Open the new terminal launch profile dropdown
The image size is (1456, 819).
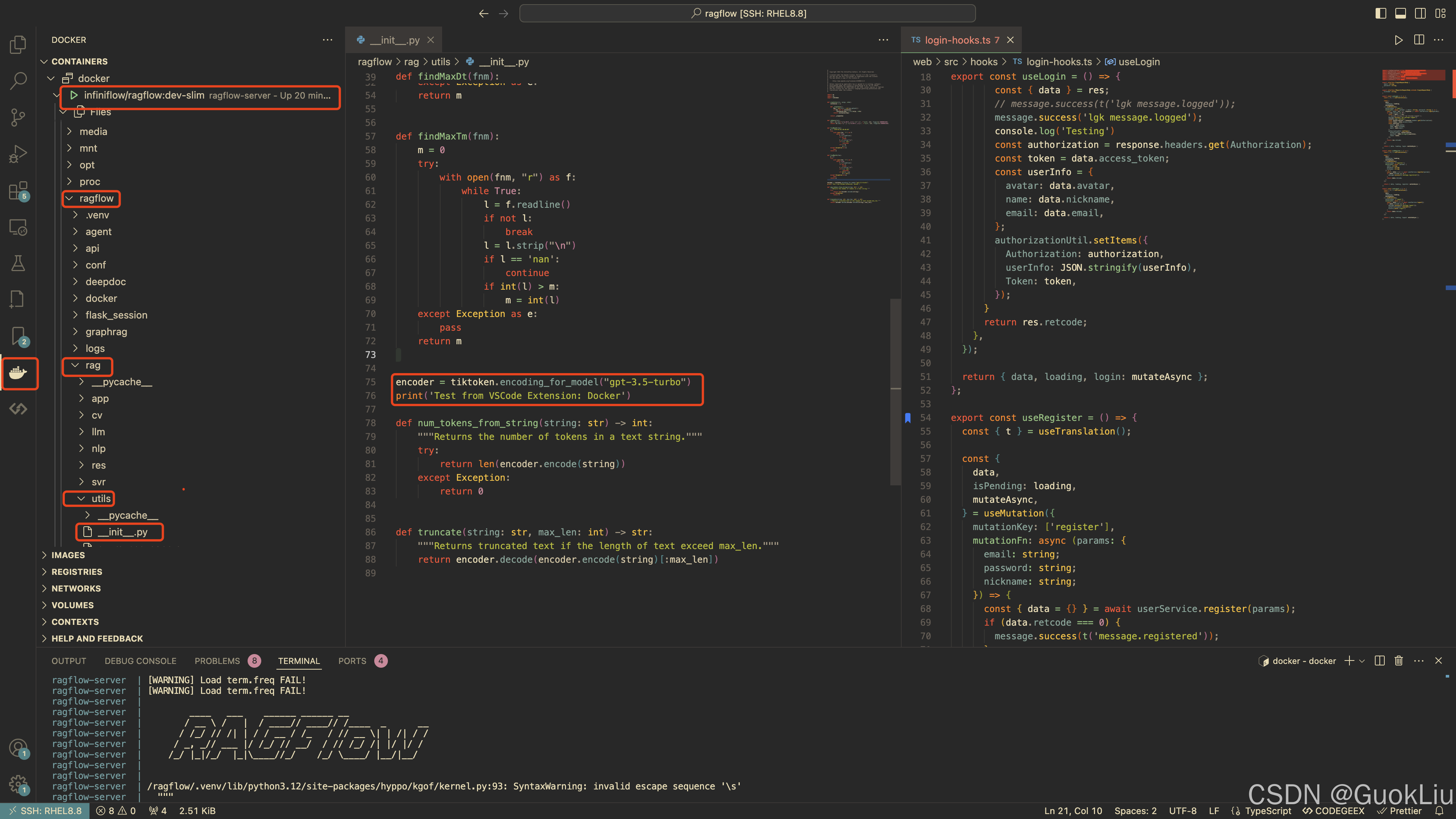[x=1362, y=661]
